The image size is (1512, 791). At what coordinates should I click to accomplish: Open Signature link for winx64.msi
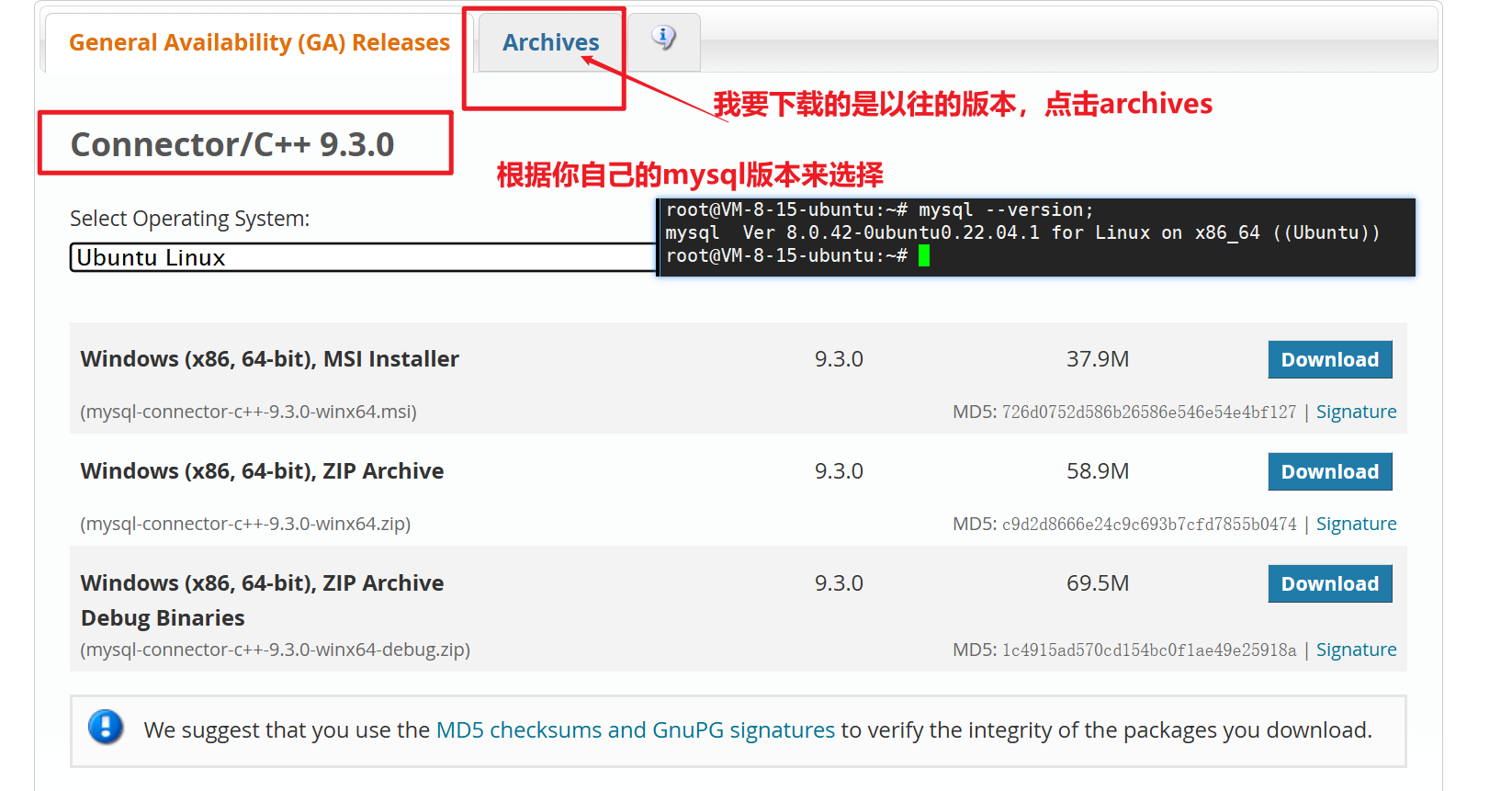(1356, 412)
